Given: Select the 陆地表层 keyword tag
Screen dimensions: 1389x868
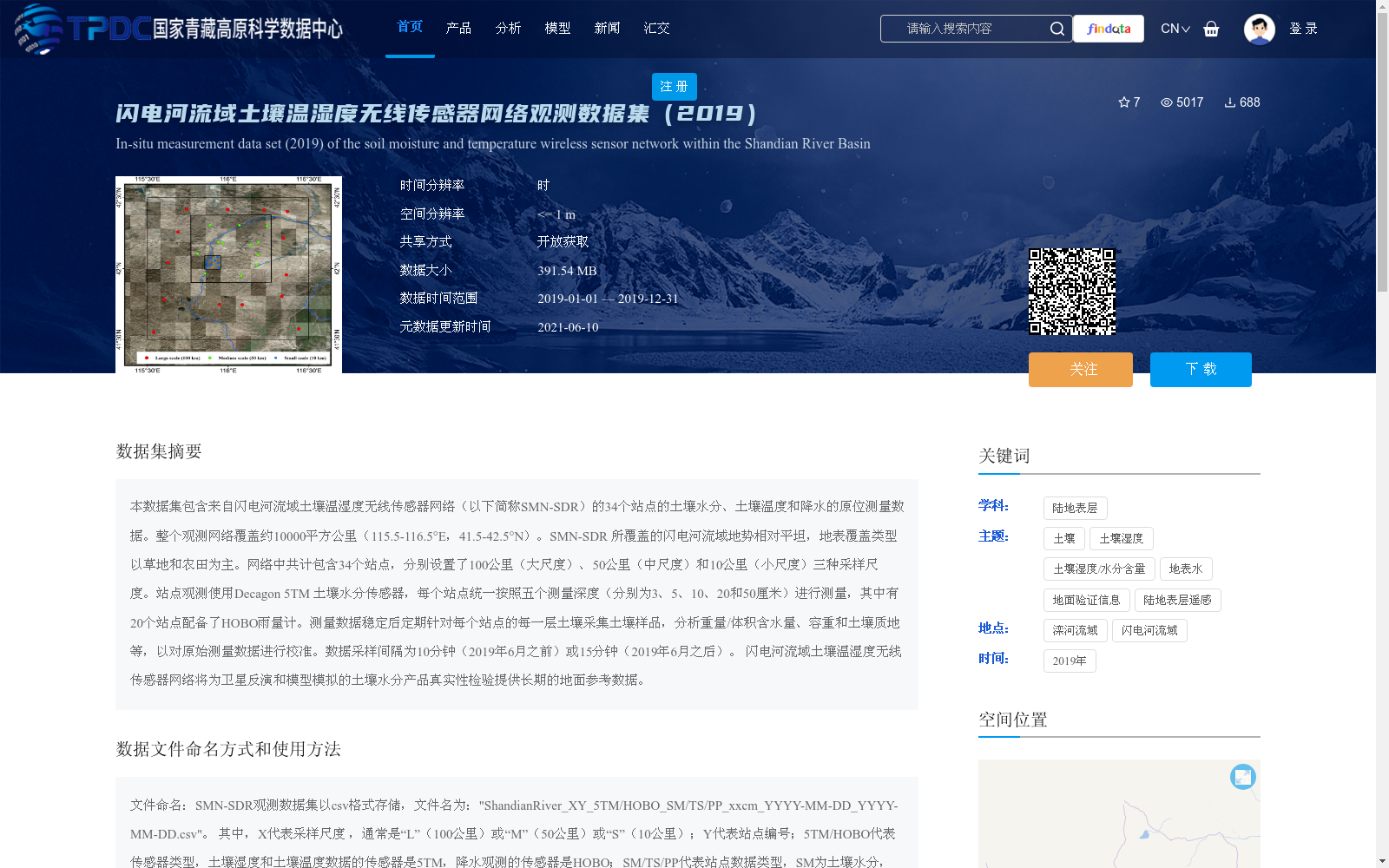Looking at the screenshot, I should pos(1076,508).
